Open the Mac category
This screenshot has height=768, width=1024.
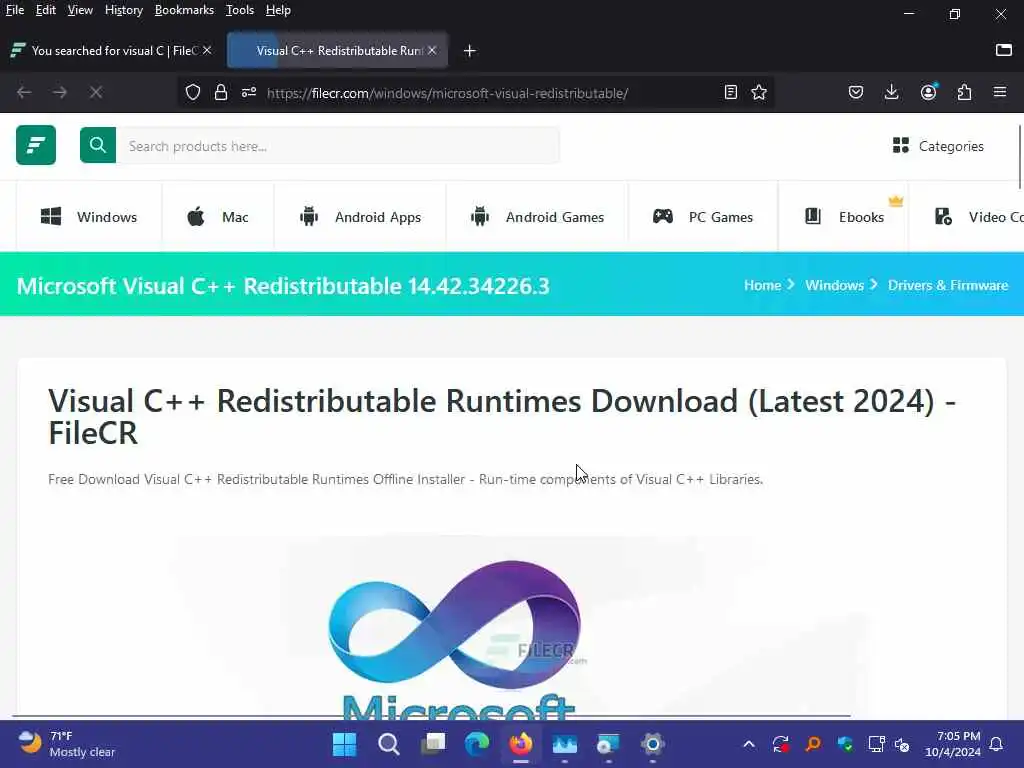217,217
